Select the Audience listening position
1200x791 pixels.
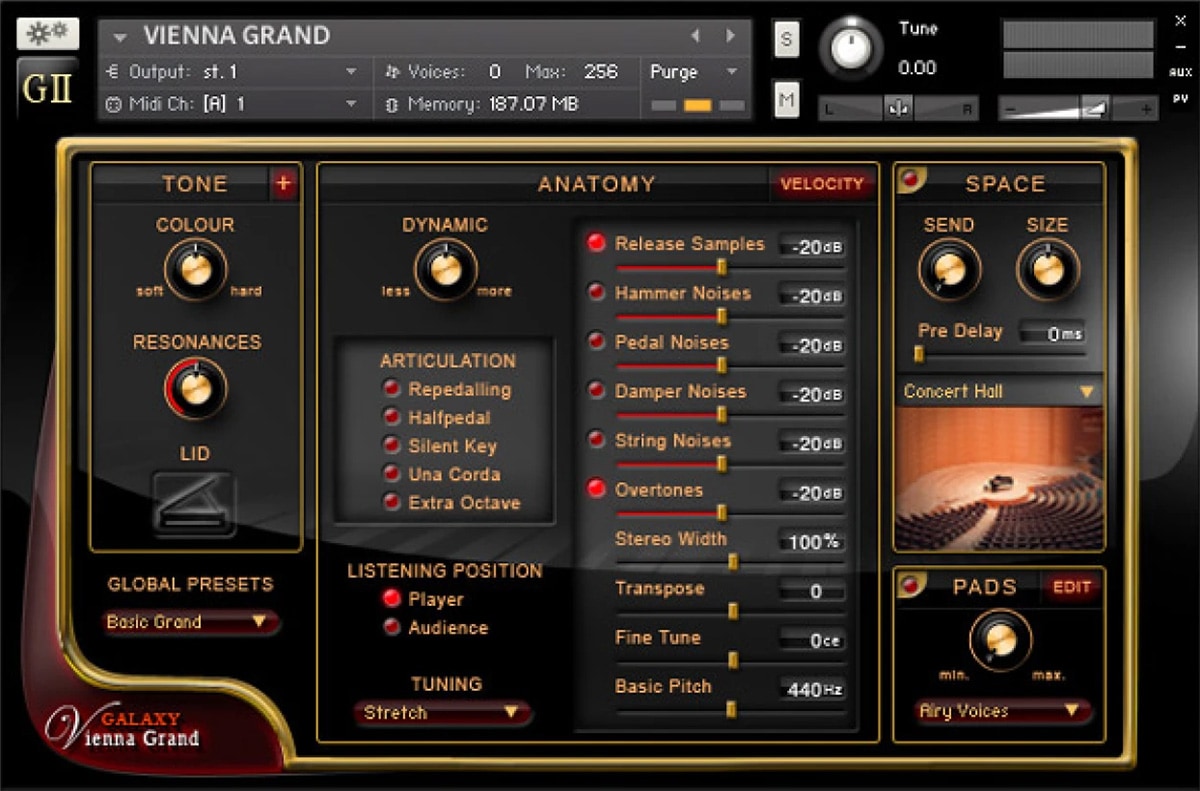pos(392,628)
